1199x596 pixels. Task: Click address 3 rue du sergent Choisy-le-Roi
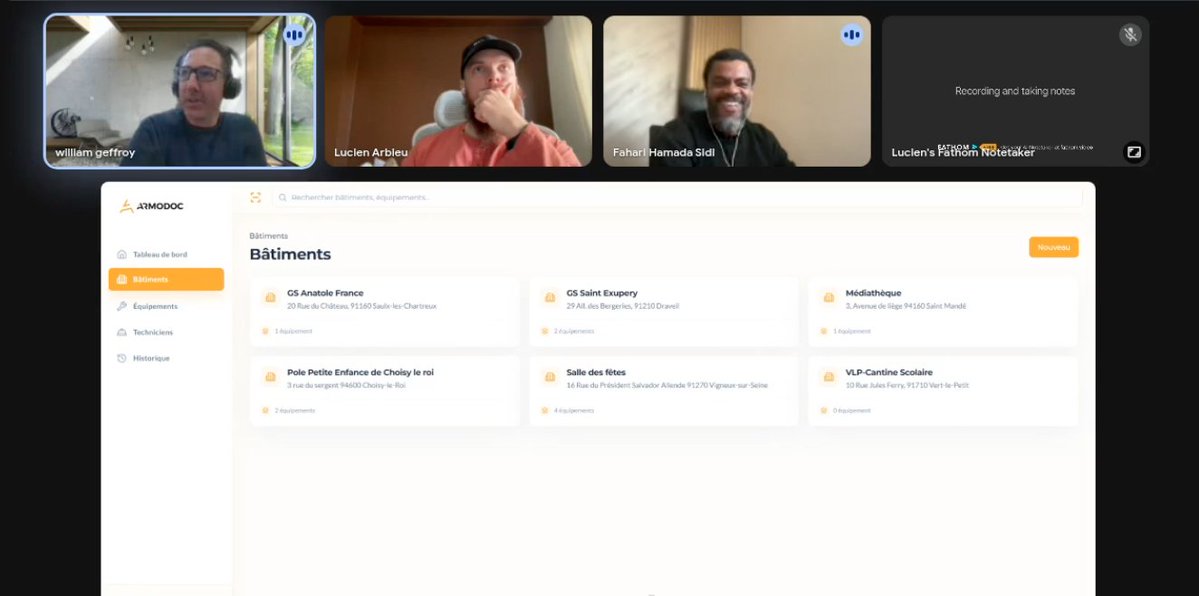tap(346, 386)
